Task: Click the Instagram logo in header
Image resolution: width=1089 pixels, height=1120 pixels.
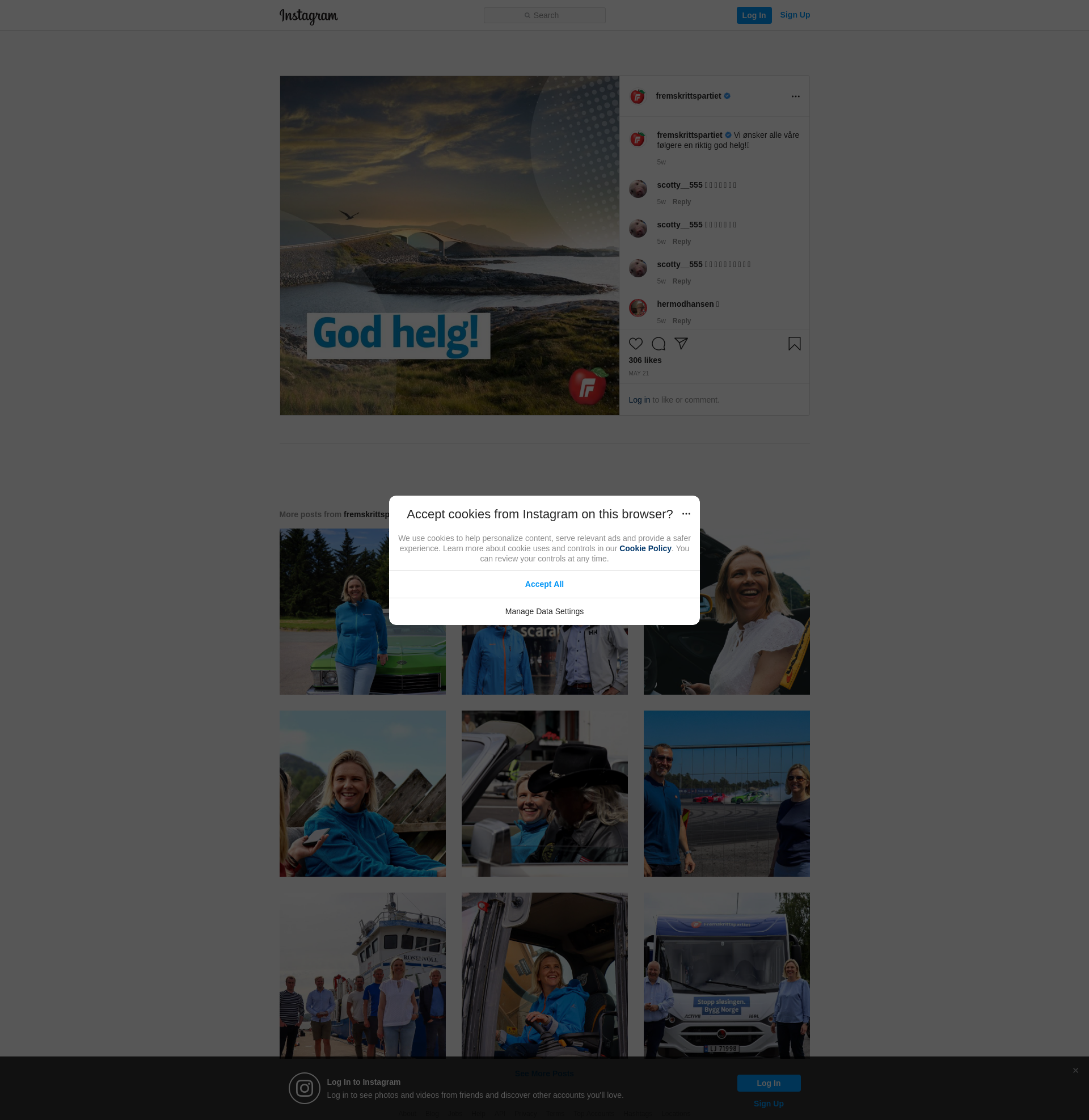Action: point(309,16)
